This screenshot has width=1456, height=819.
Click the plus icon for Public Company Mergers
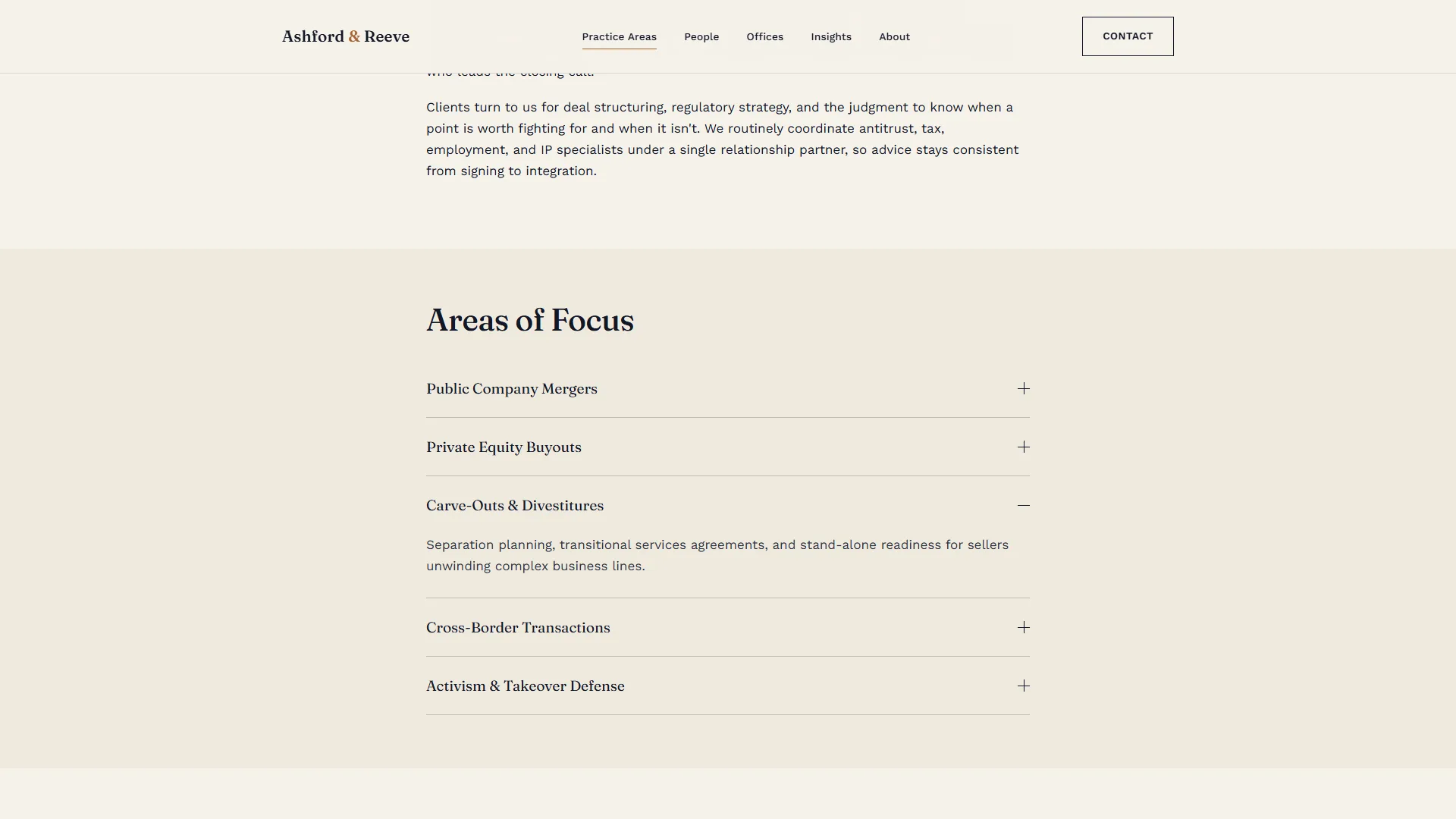click(1024, 388)
